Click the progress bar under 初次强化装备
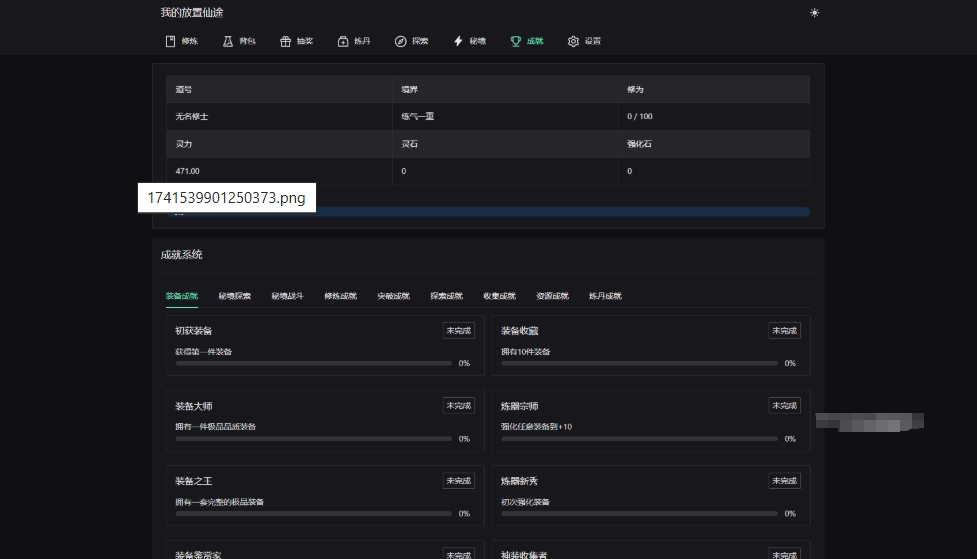Viewport: 977px width, 559px height. pyautogui.click(x=639, y=514)
